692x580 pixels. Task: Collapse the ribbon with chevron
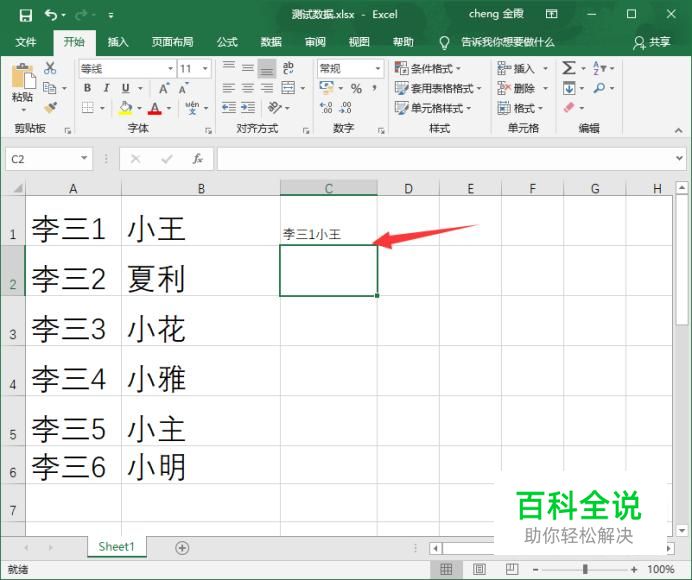click(678, 130)
